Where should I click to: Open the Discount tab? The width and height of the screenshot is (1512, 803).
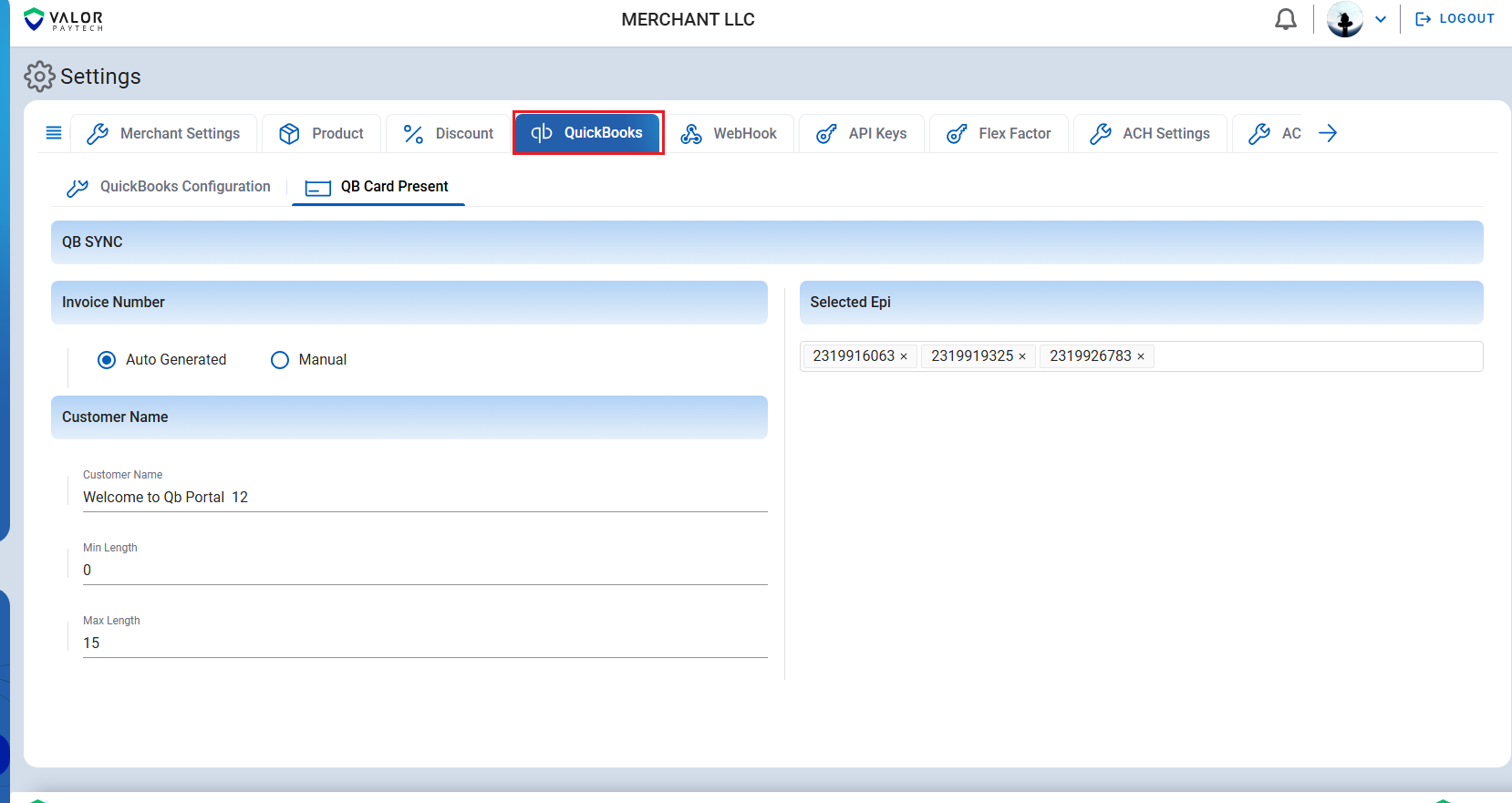click(x=449, y=134)
